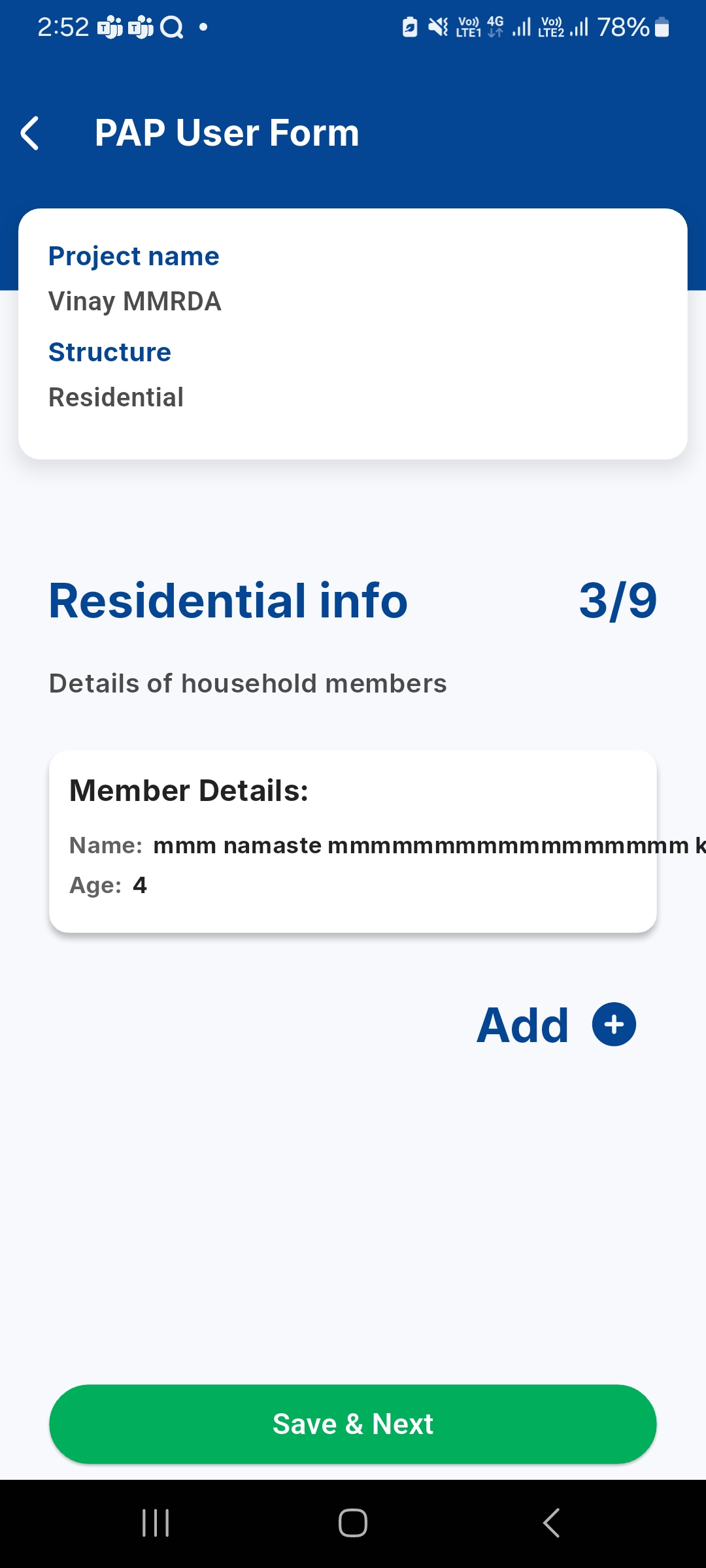This screenshot has height=1568, width=706.
Task: Tap the first Teams notification icon
Action: (110, 27)
